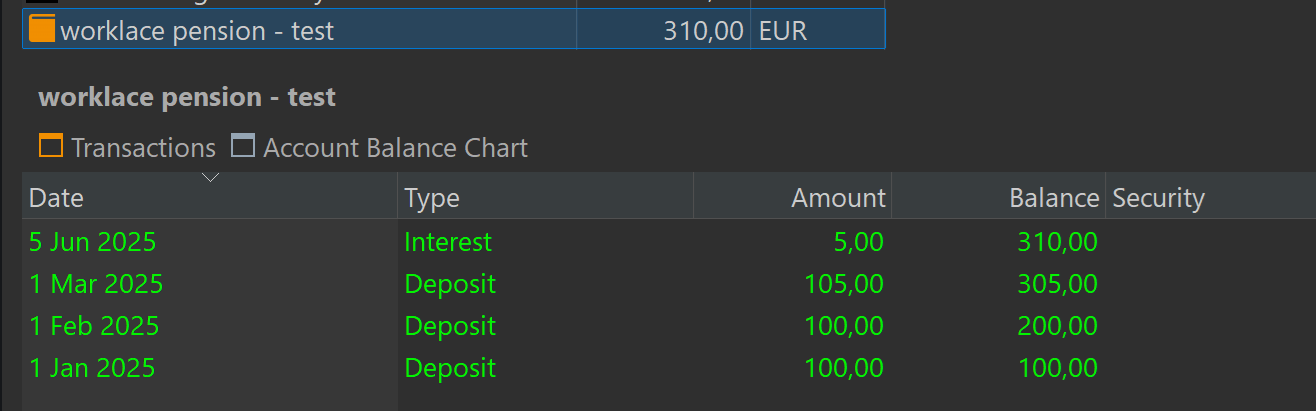Toggle the Date column sort arrow
Screen dimensions: 1316x411
[x=210, y=177]
